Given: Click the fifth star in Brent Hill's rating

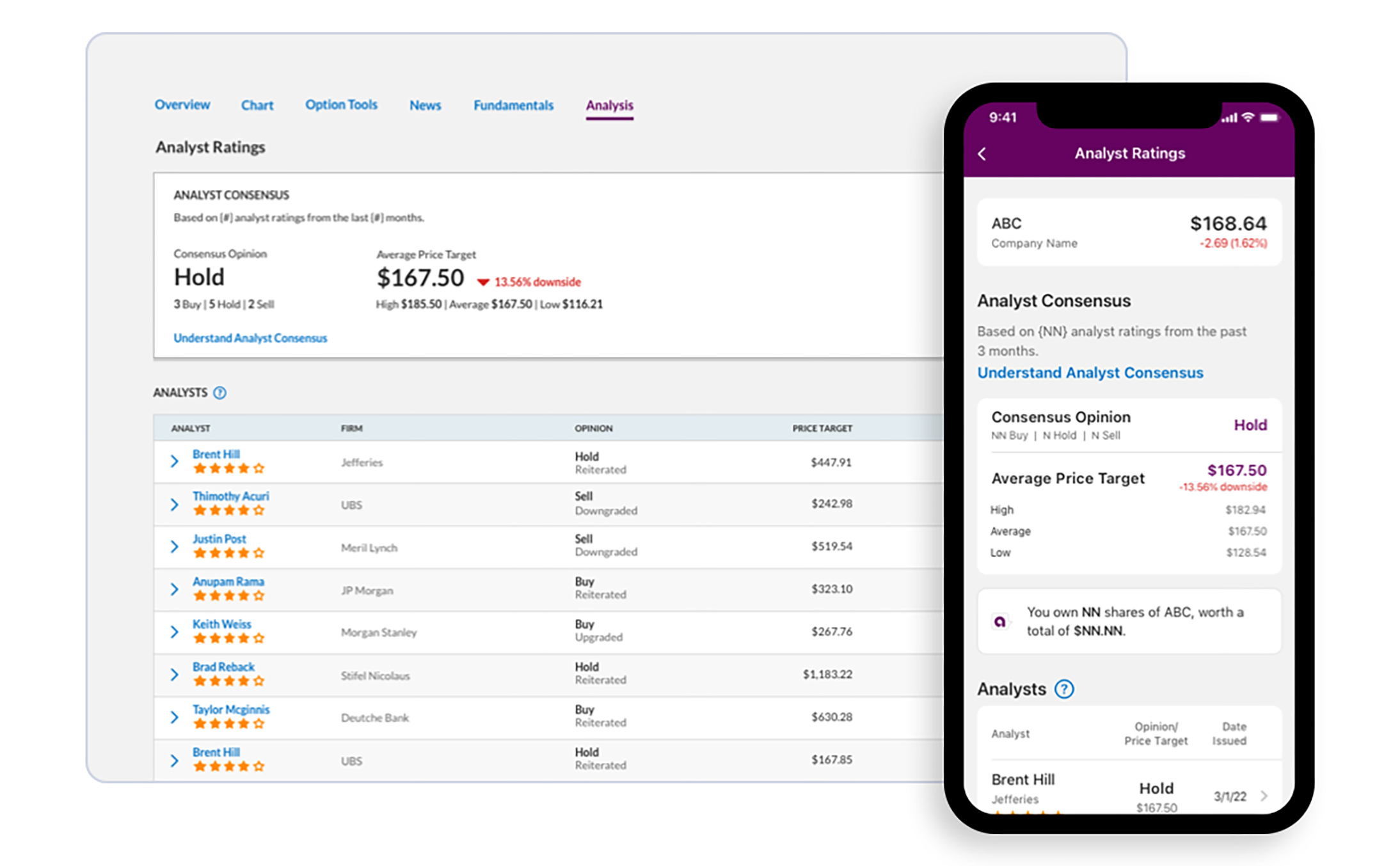Looking at the screenshot, I should point(260,468).
